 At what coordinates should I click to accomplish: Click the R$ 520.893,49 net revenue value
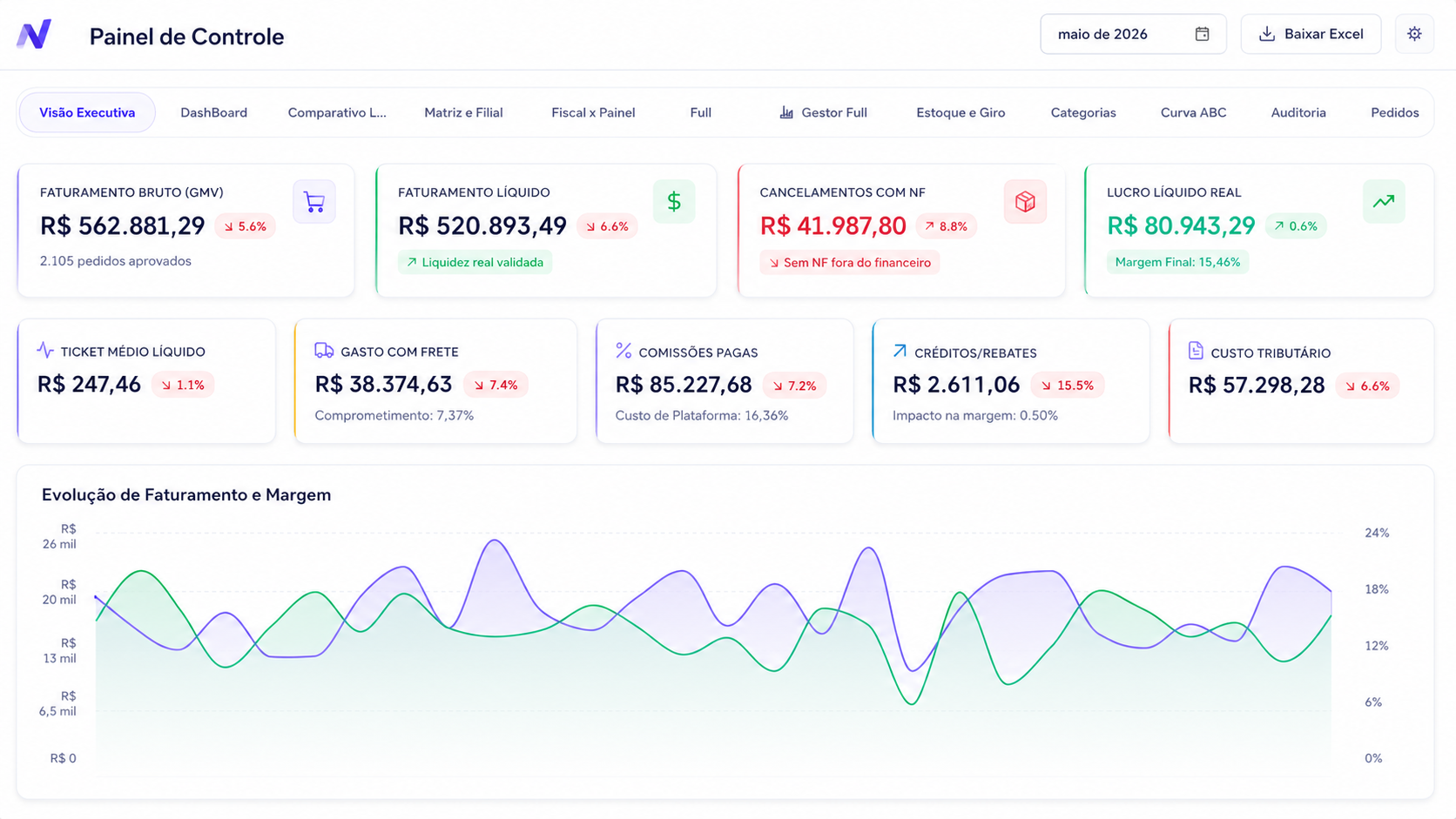pos(482,226)
